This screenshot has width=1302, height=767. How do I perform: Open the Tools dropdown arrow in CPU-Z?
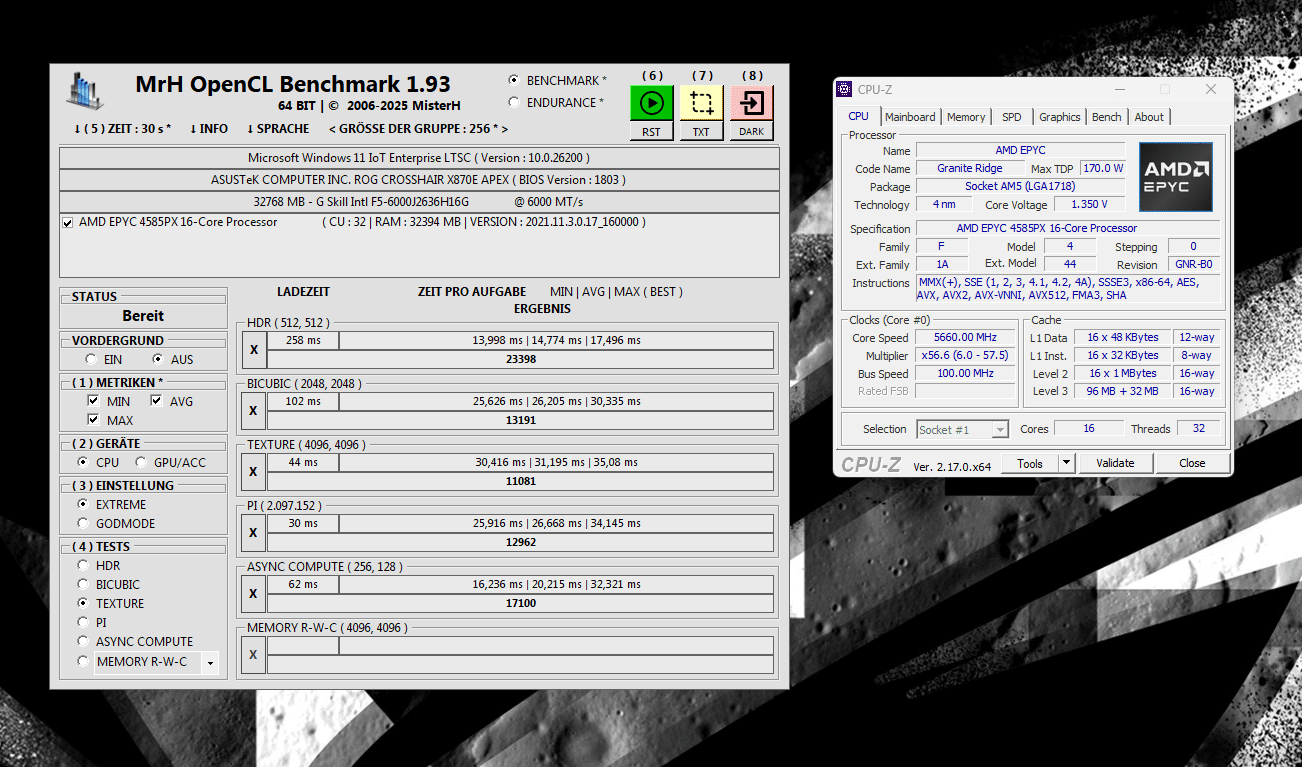(1066, 463)
